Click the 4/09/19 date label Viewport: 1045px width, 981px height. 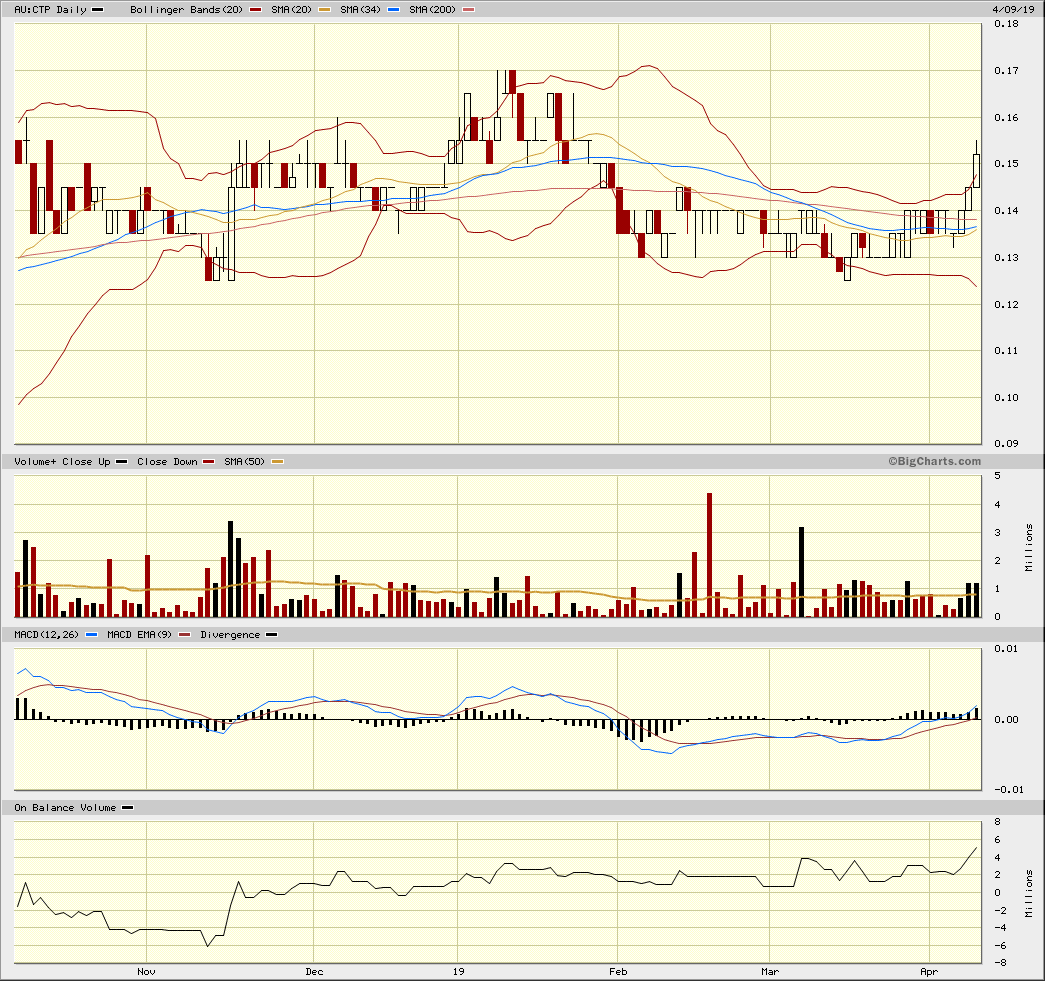[1013, 9]
